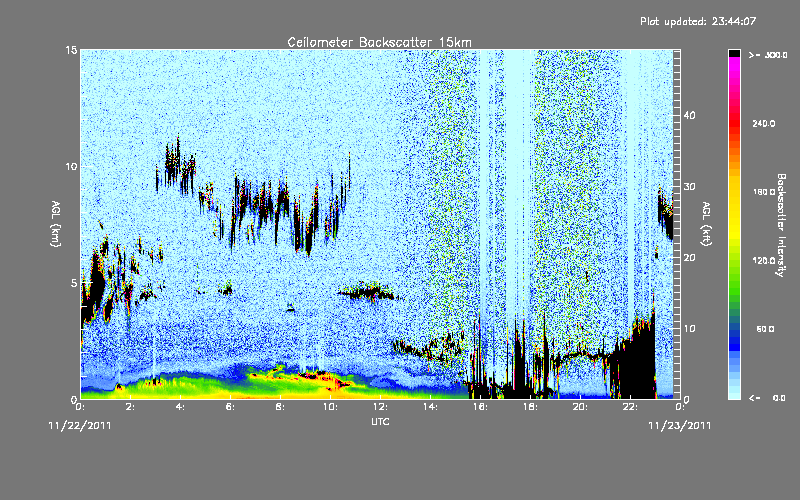The height and width of the screenshot is (500, 800).
Task: Click the '10:' hour tick on the time axis
Action: coord(331,407)
